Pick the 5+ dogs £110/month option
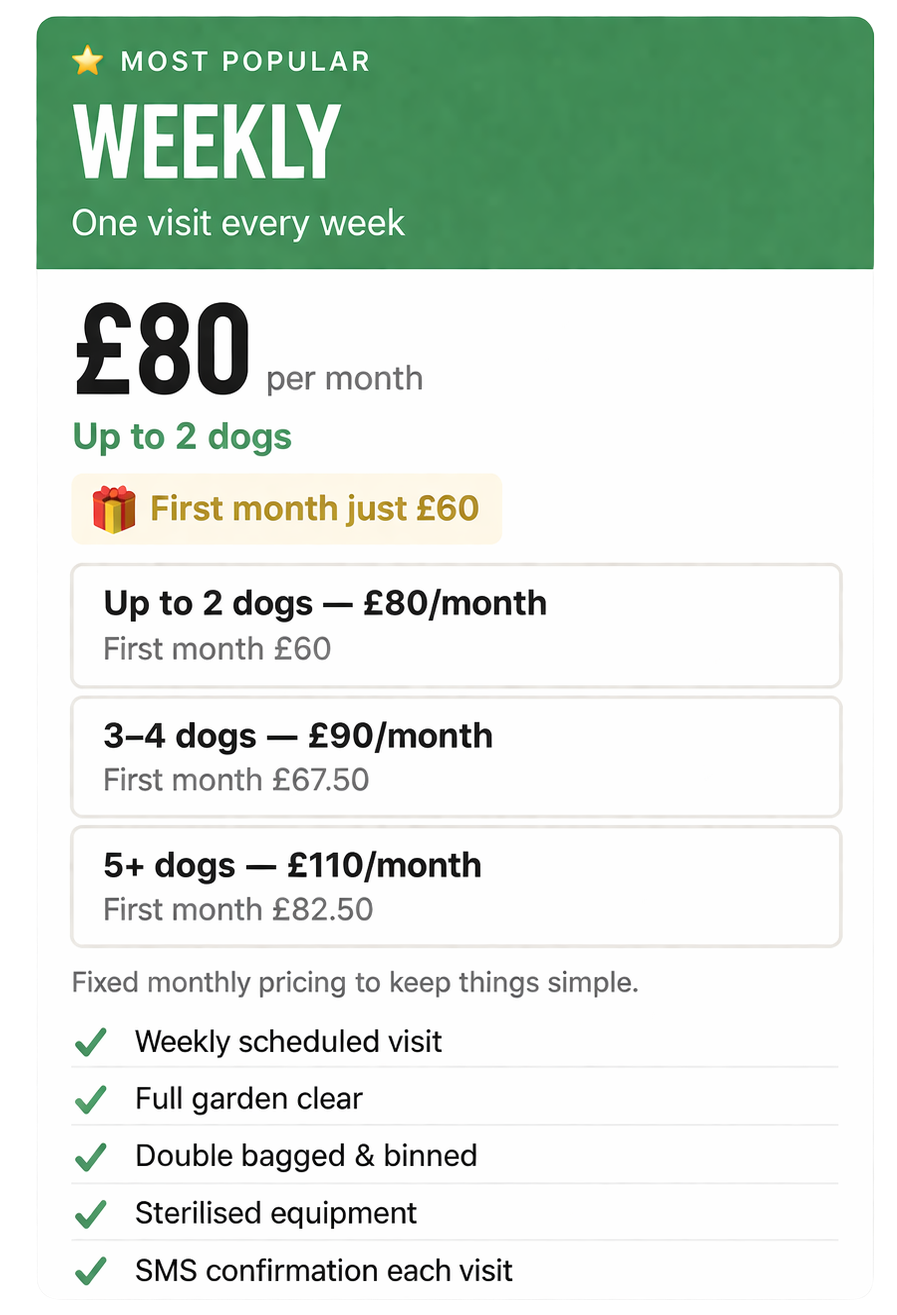Viewport: 897px width, 1315px height. click(x=456, y=886)
